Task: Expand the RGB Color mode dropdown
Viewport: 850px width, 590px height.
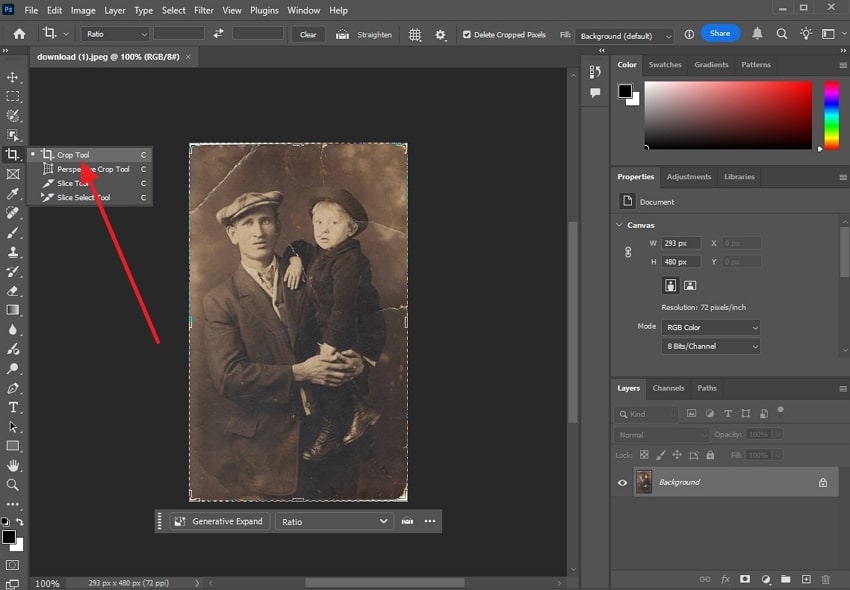Action: 710,327
